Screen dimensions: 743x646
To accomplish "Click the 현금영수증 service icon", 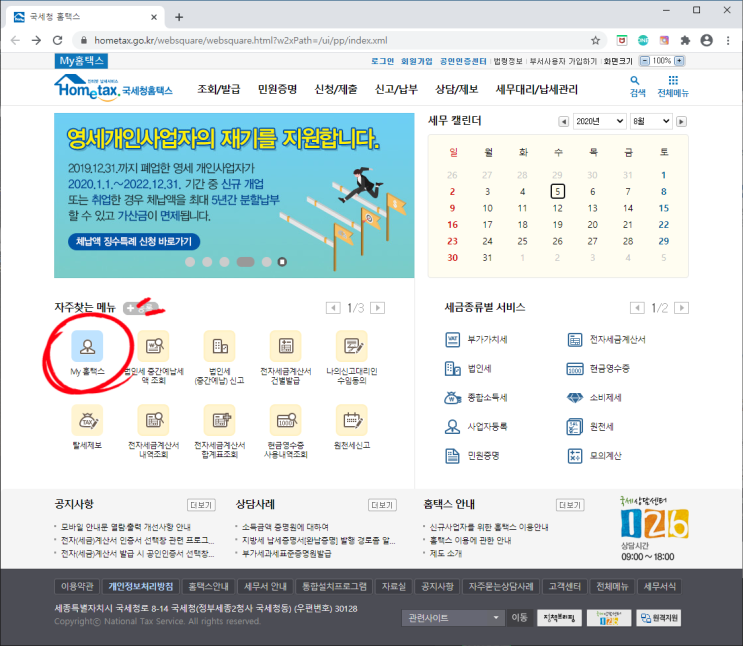I will 575,368.
